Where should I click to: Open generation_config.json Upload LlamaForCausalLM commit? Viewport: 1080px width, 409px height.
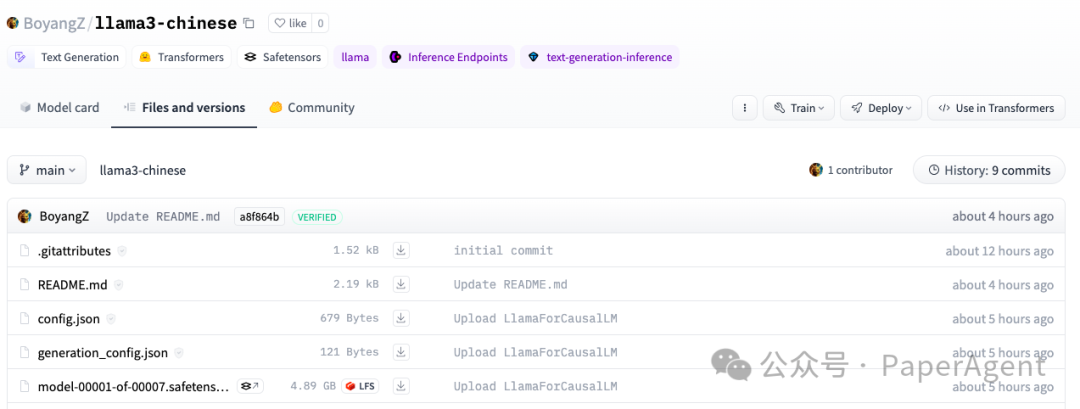(535, 353)
